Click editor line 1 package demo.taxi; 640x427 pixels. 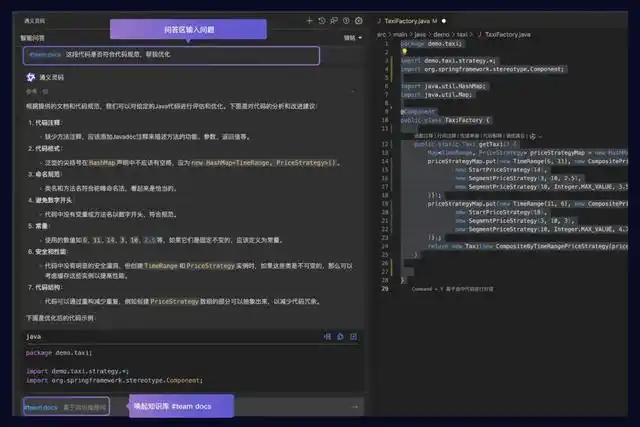coord(431,44)
